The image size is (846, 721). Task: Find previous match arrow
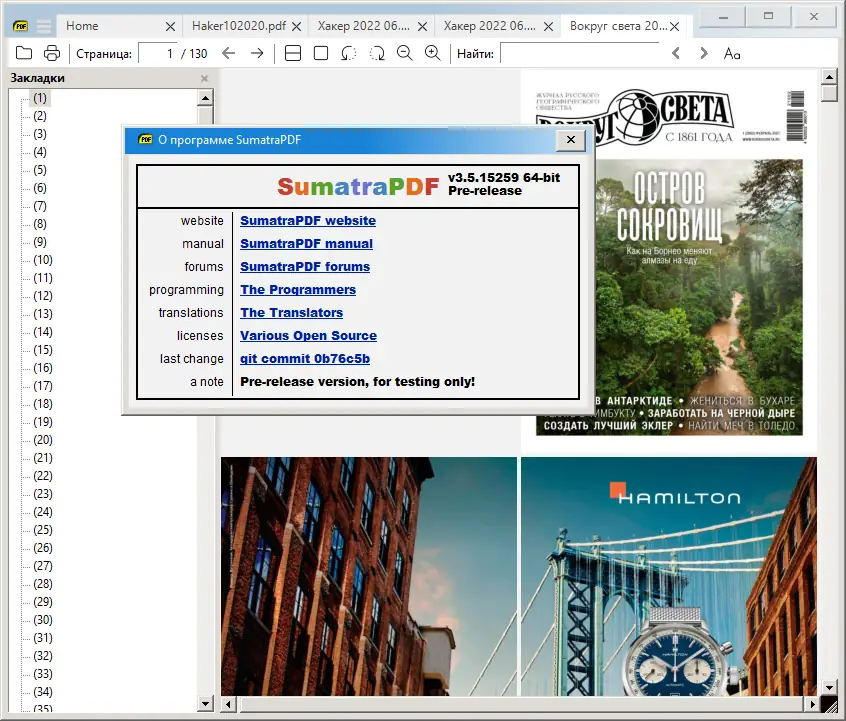click(676, 53)
